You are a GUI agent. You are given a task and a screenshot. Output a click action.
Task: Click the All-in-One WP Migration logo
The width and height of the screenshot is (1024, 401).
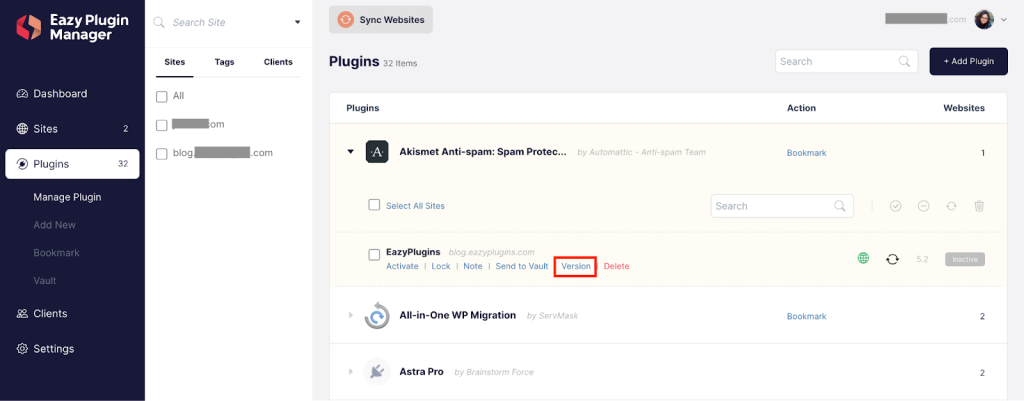377,315
